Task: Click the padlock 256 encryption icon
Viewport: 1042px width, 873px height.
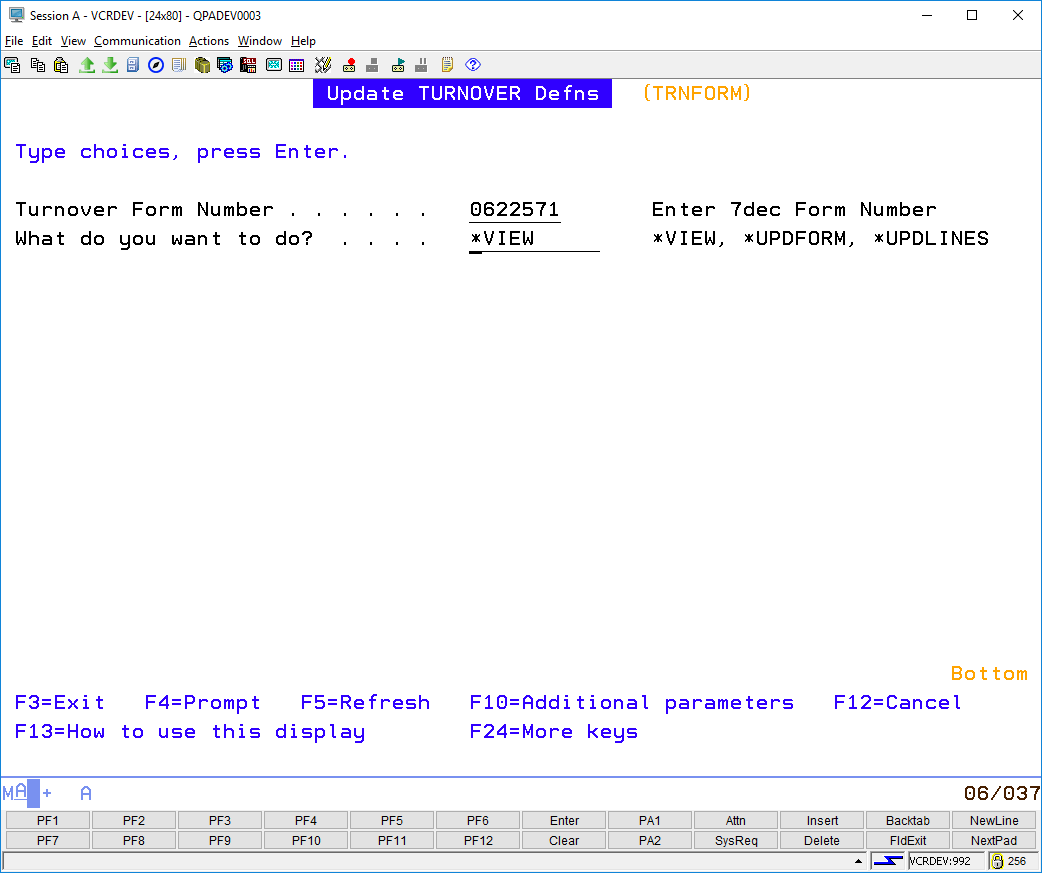Action: pyautogui.click(x=997, y=861)
